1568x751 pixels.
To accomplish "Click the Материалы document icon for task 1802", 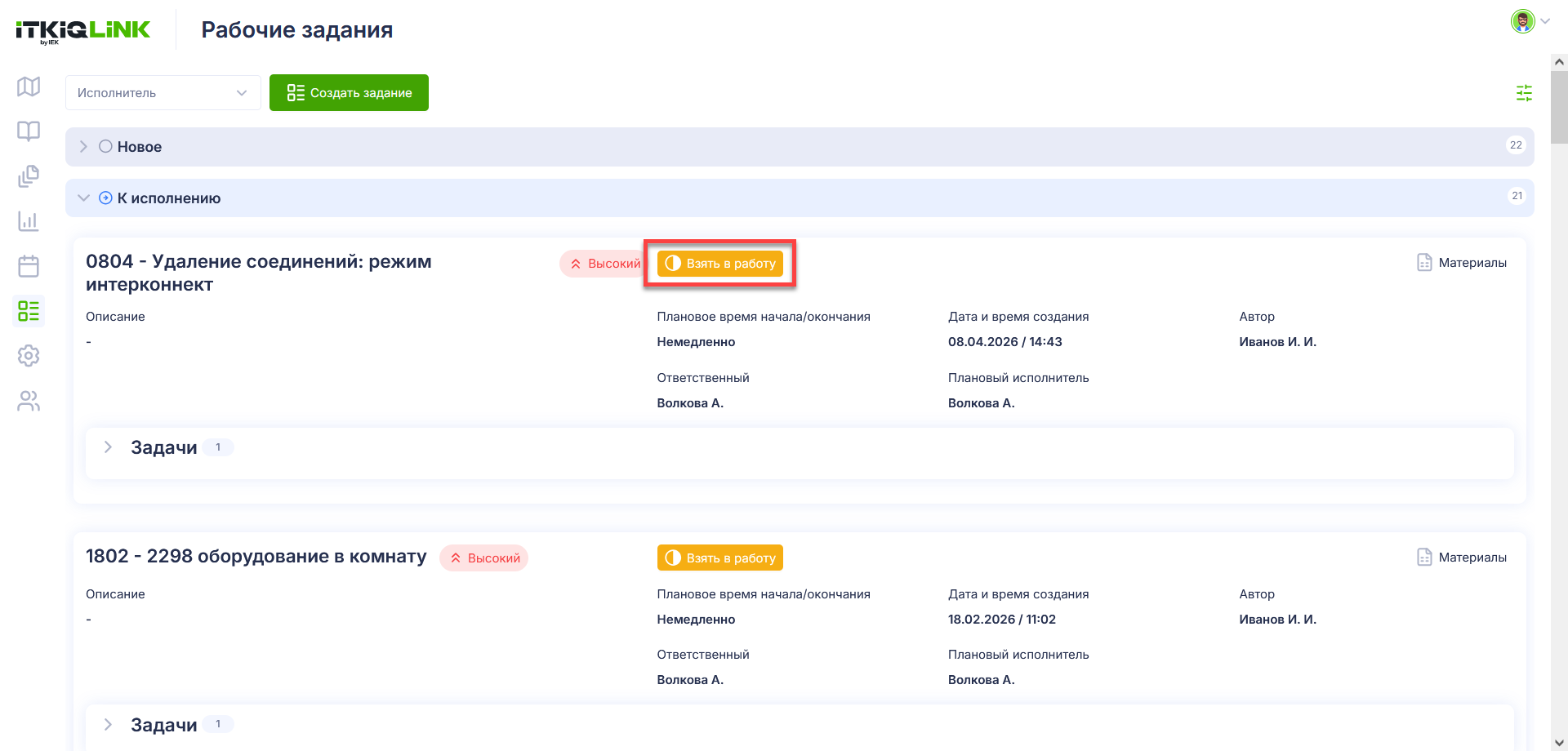I will pyautogui.click(x=1424, y=558).
